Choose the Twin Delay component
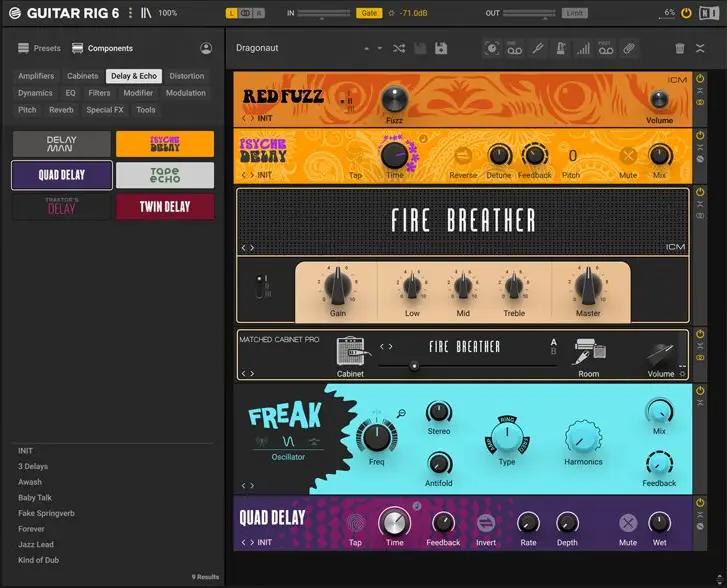Screen dimensions: 727x588 pyautogui.click(x=165, y=206)
